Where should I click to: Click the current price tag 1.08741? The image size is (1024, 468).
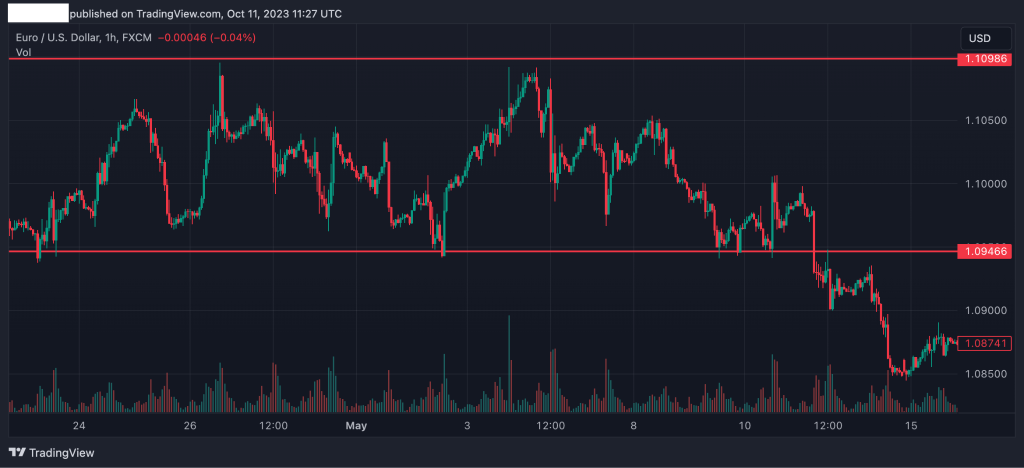click(986, 343)
